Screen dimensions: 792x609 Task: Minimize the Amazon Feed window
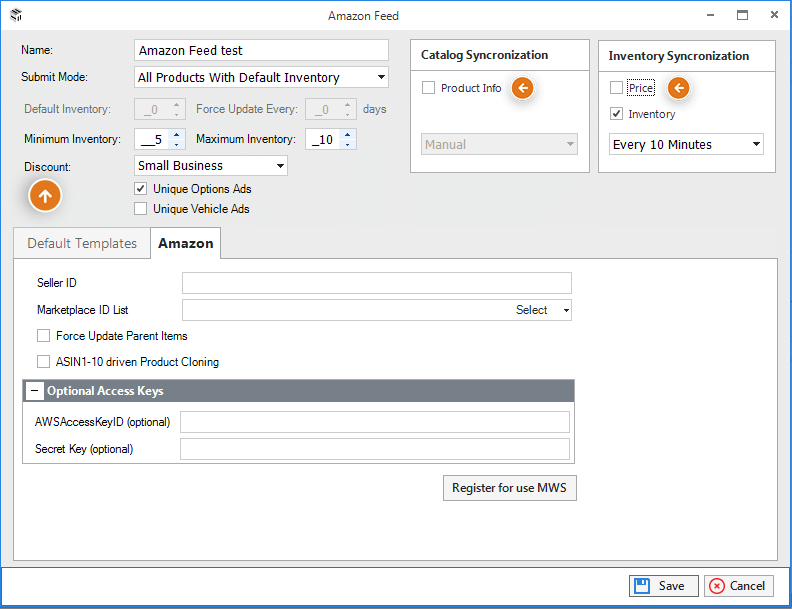[x=710, y=15]
